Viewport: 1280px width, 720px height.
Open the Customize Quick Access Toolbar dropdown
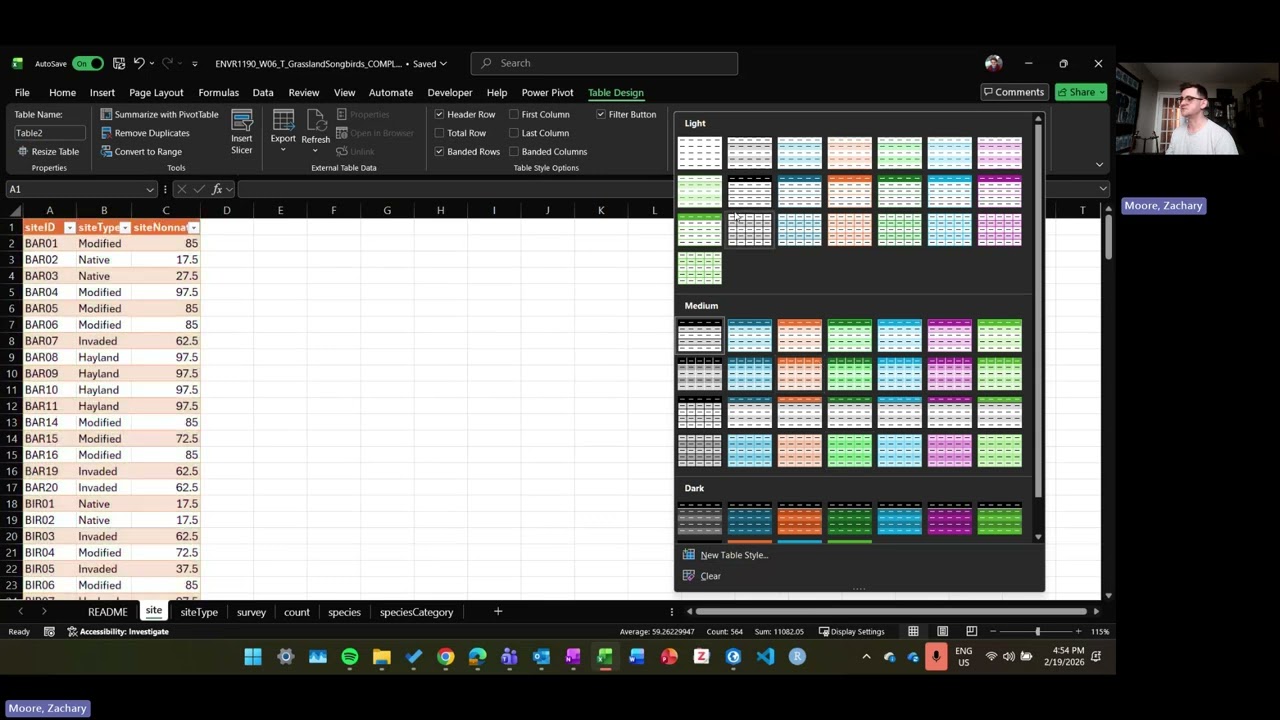194,63
